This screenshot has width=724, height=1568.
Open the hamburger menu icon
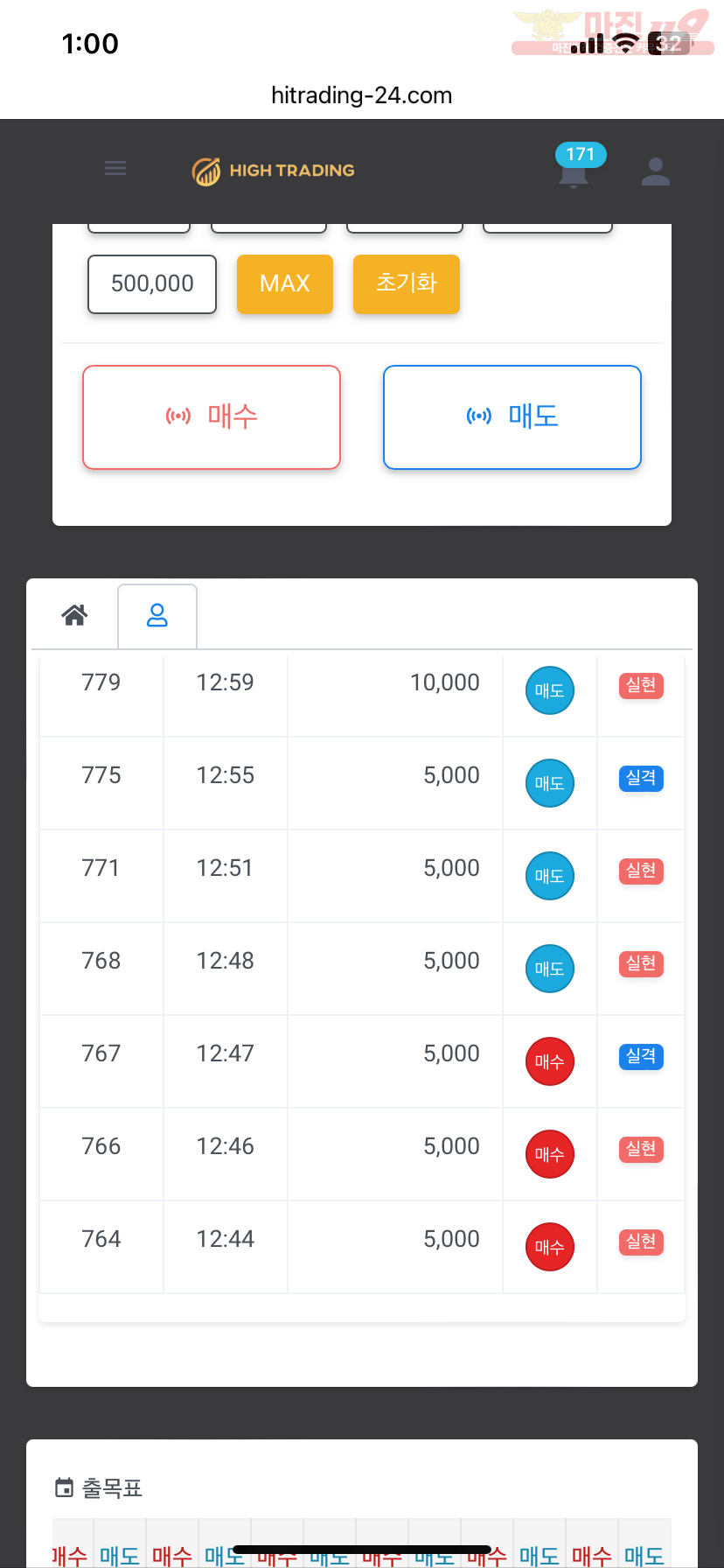(115, 168)
